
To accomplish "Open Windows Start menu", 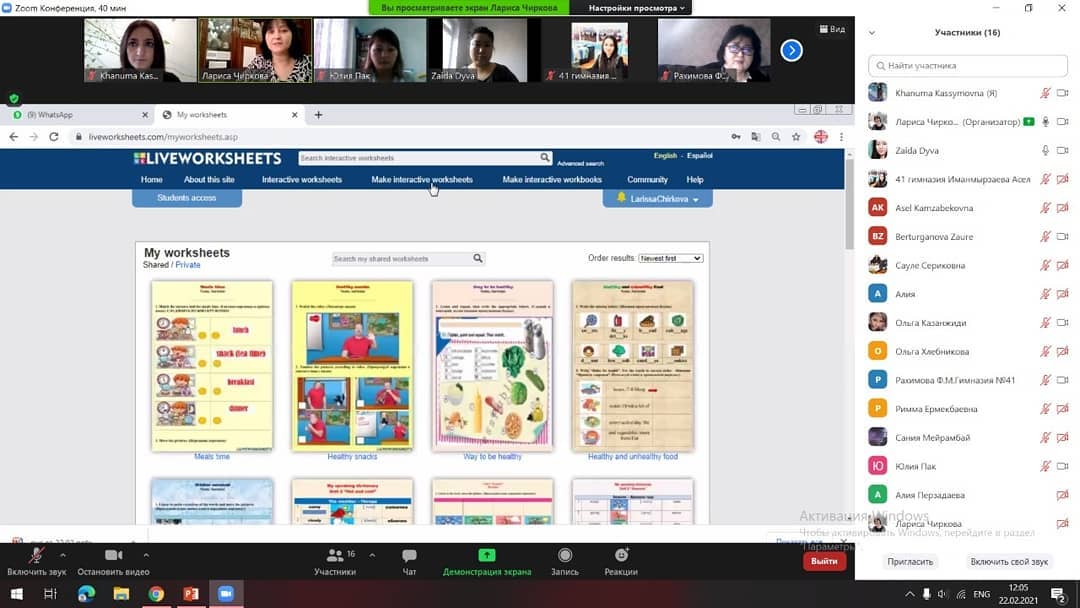I will (16, 594).
